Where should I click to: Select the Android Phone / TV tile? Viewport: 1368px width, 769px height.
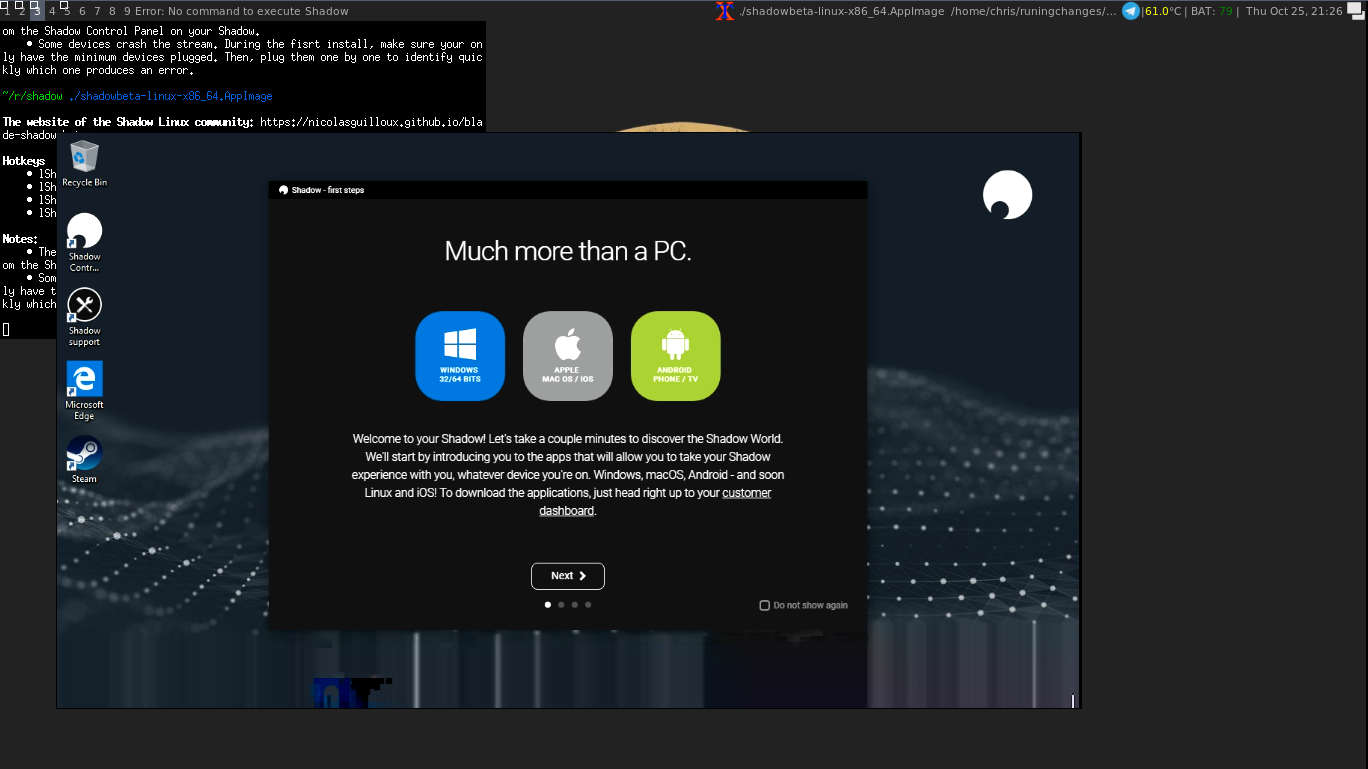pos(675,356)
